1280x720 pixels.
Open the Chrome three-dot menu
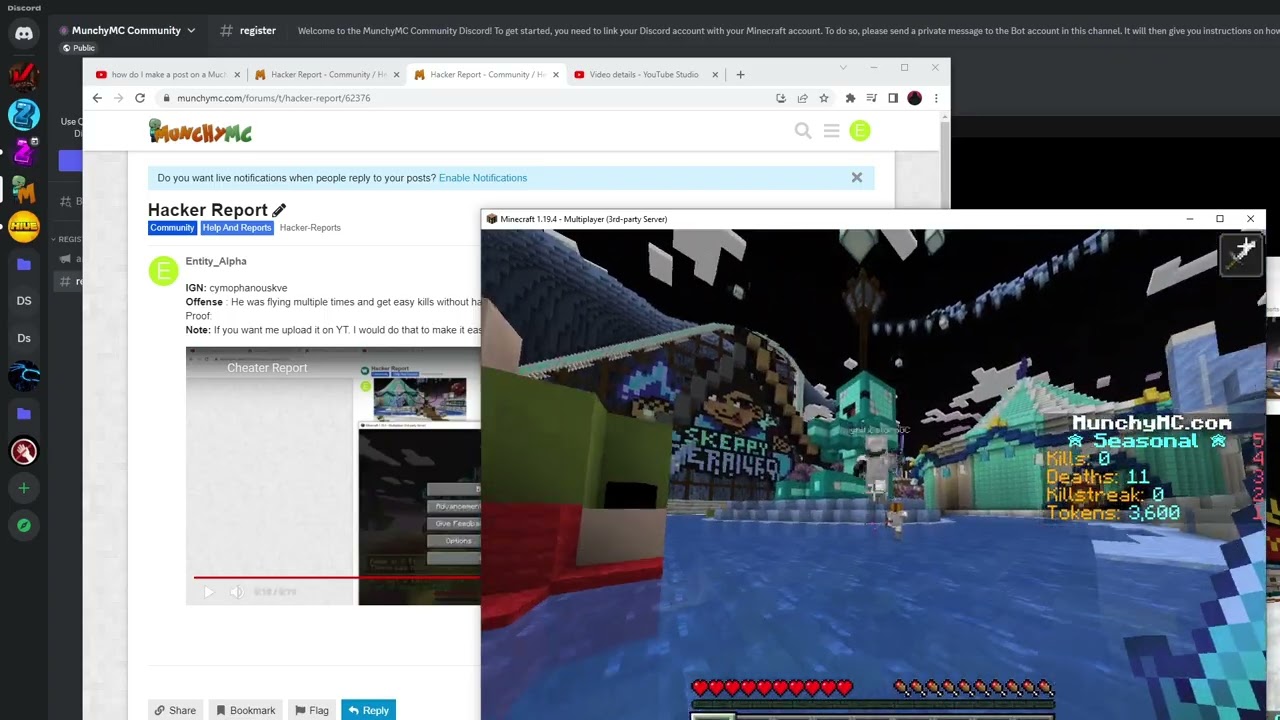click(936, 98)
